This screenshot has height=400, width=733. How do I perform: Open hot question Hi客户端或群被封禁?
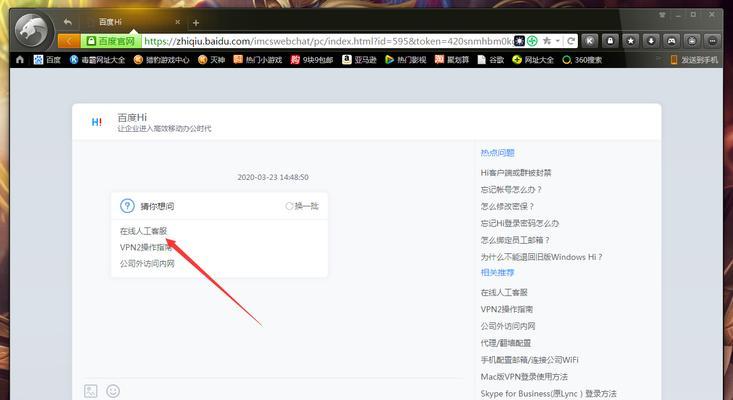click(x=516, y=172)
